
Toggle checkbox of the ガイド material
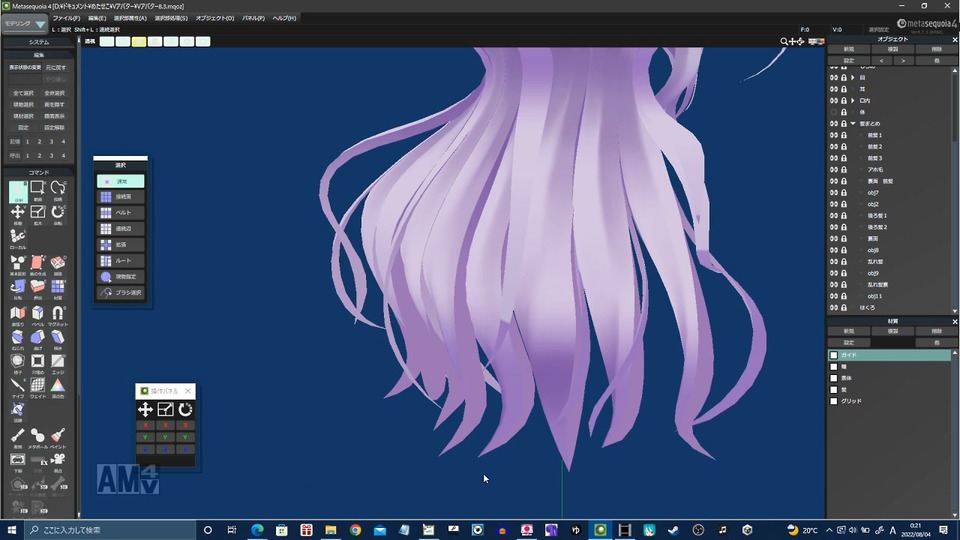(x=834, y=355)
